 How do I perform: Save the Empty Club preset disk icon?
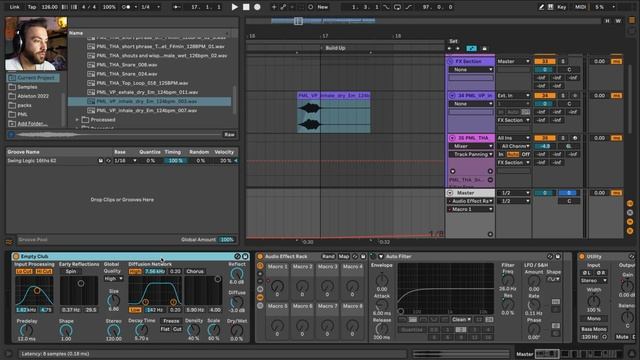(x=245, y=256)
